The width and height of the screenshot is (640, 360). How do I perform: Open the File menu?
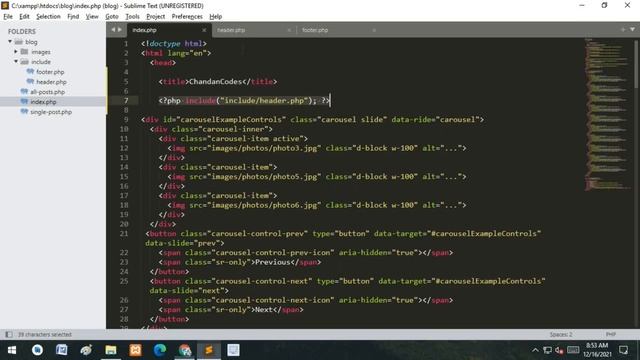(x=8, y=16)
